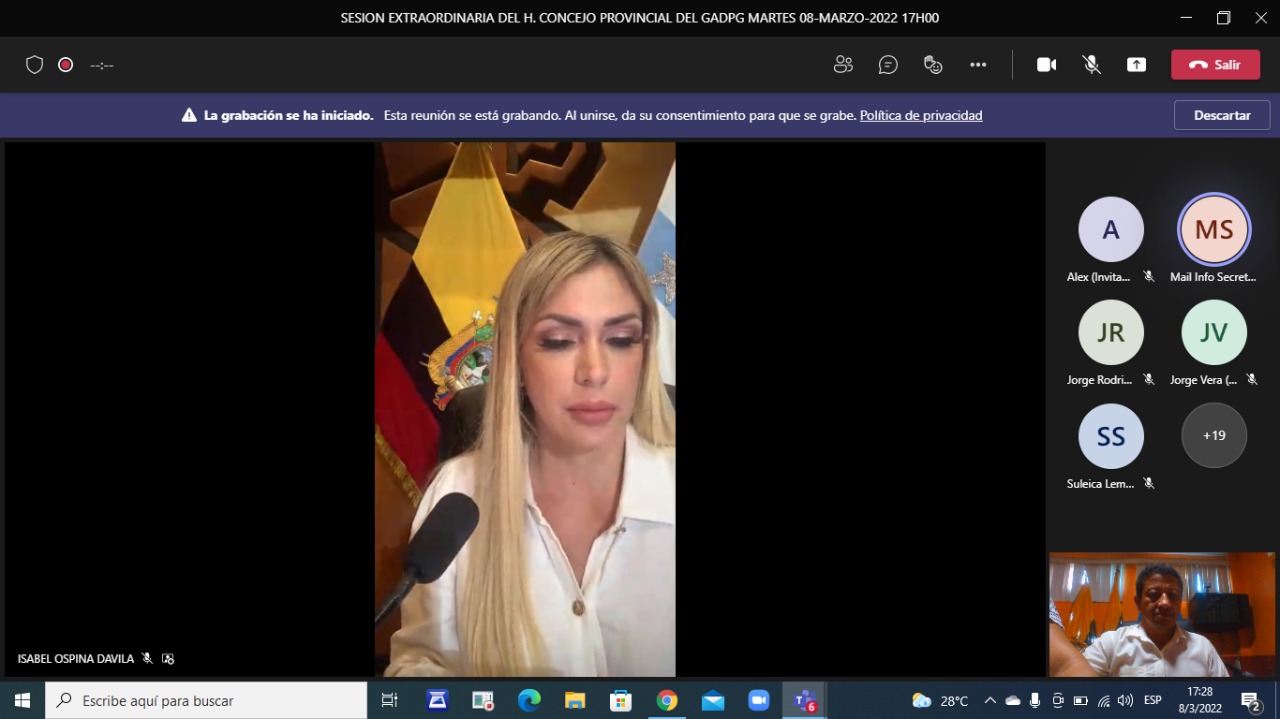Screen dimensions: 1280x719
Task: Open the participants panel
Action: 843,65
